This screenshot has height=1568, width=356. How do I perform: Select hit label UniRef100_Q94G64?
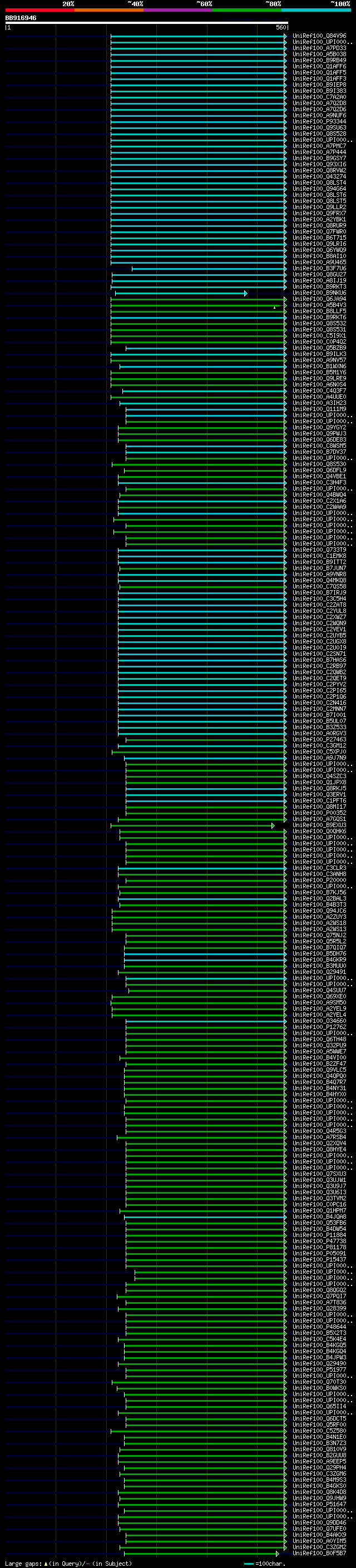click(319, 189)
